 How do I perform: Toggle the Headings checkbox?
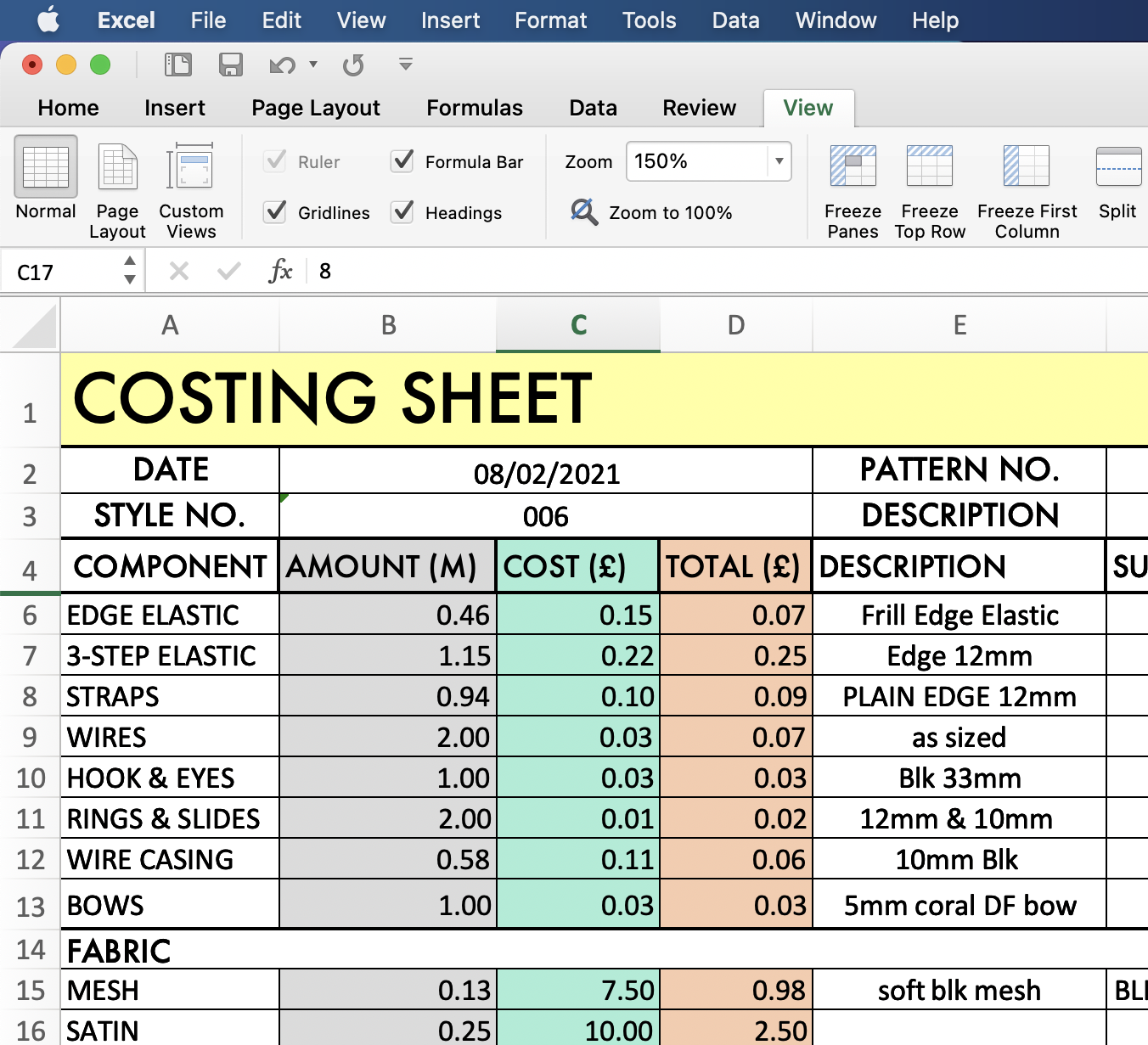[x=402, y=212]
